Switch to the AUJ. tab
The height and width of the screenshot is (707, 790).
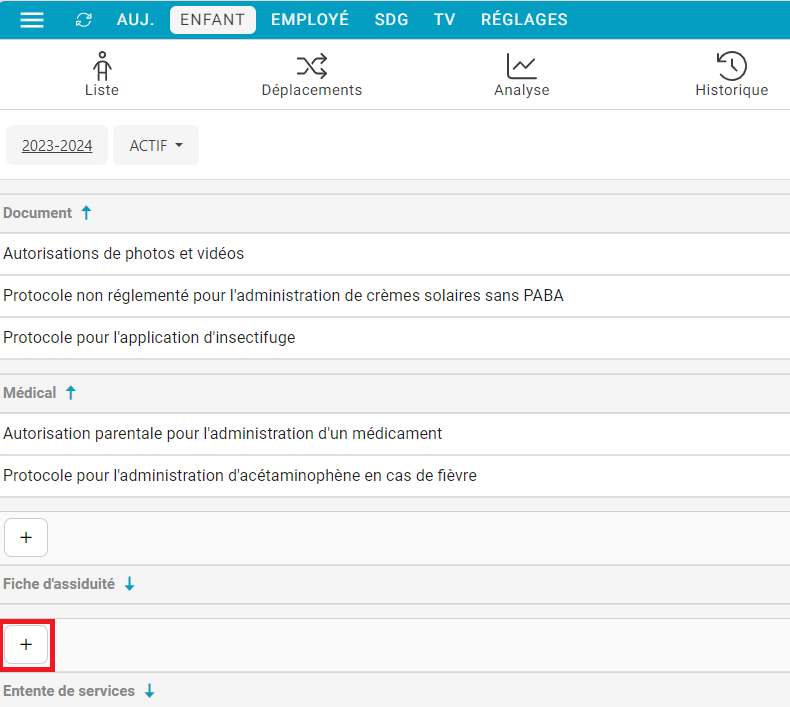pos(136,20)
